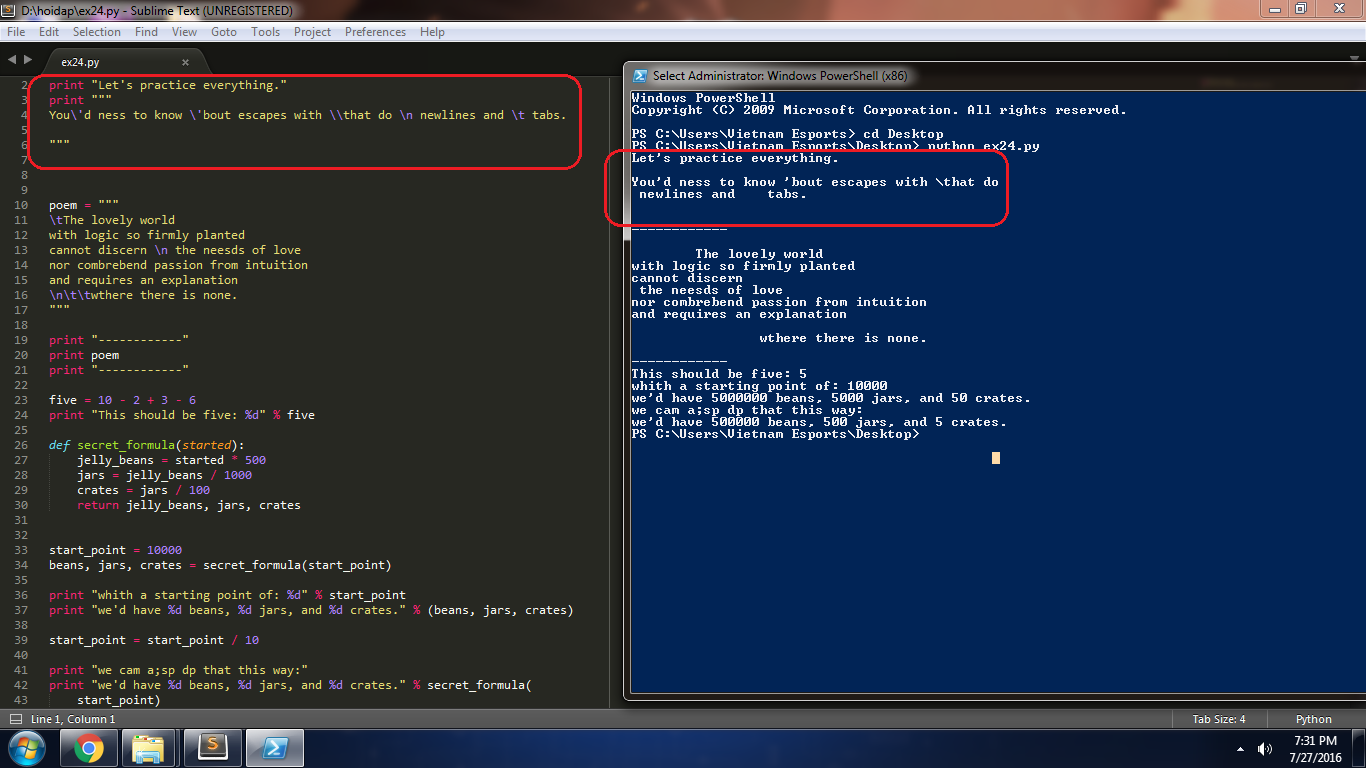Go to the previous tab with the left arrow

[12, 60]
